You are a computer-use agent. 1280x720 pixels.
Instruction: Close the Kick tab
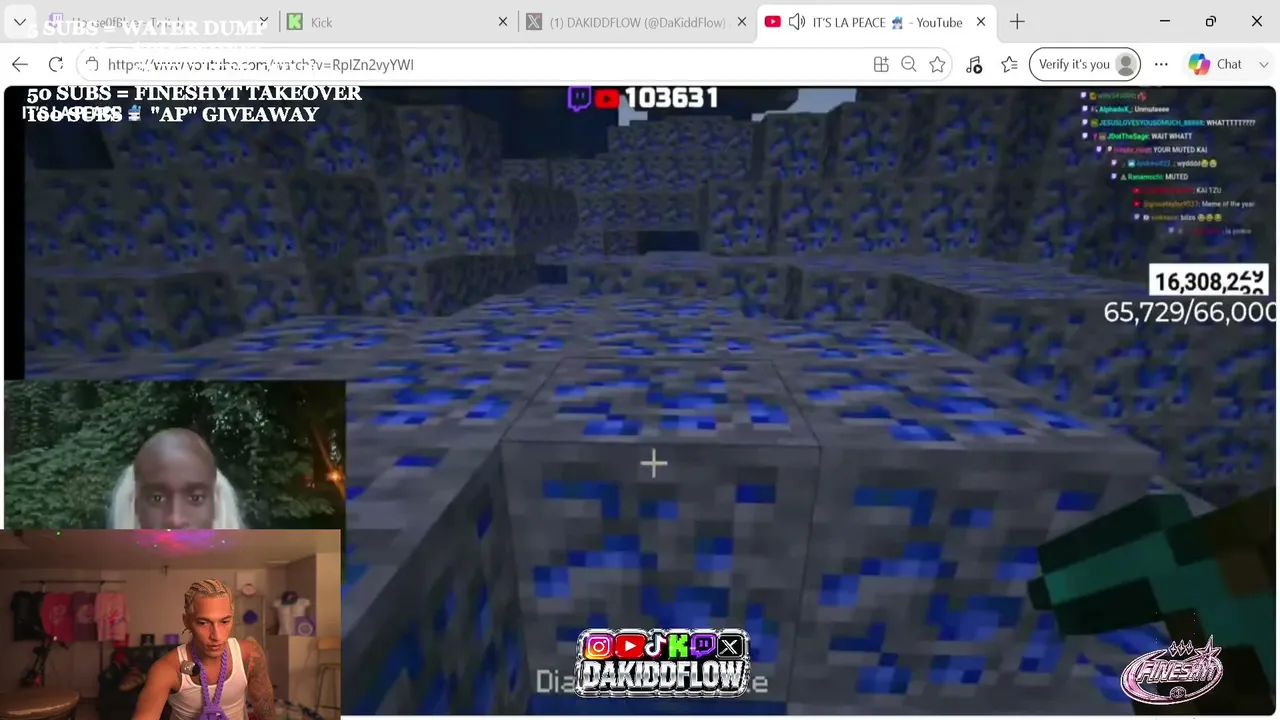(x=503, y=22)
